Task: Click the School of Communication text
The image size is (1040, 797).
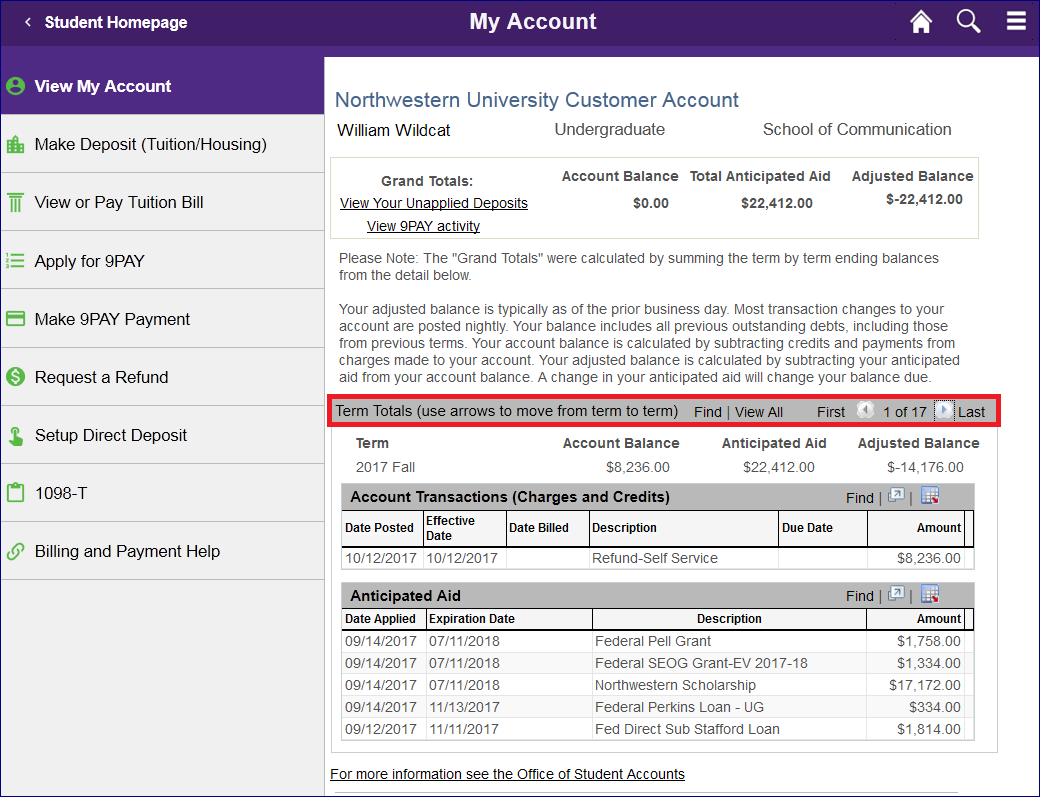Action: (x=857, y=129)
